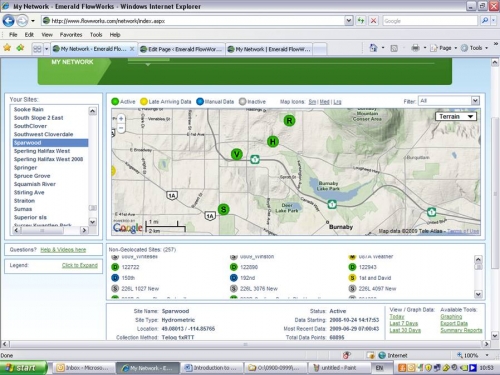The width and height of the screenshot is (500, 375).
Task: Open the Inbox Microsoft taskbar item
Action: point(83,368)
